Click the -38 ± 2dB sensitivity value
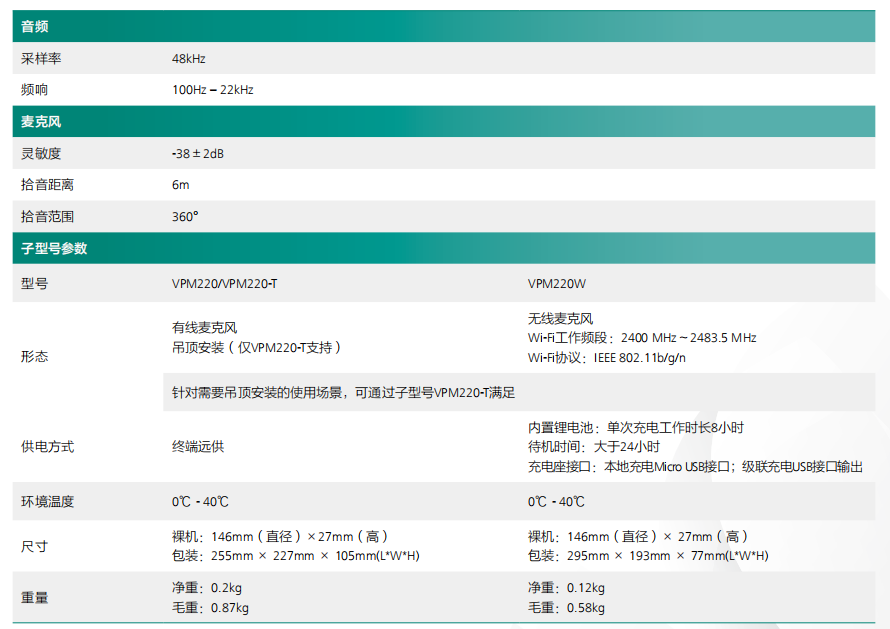Image resolution: width=890 pixels, height=629 pixels. coord(198,153)
